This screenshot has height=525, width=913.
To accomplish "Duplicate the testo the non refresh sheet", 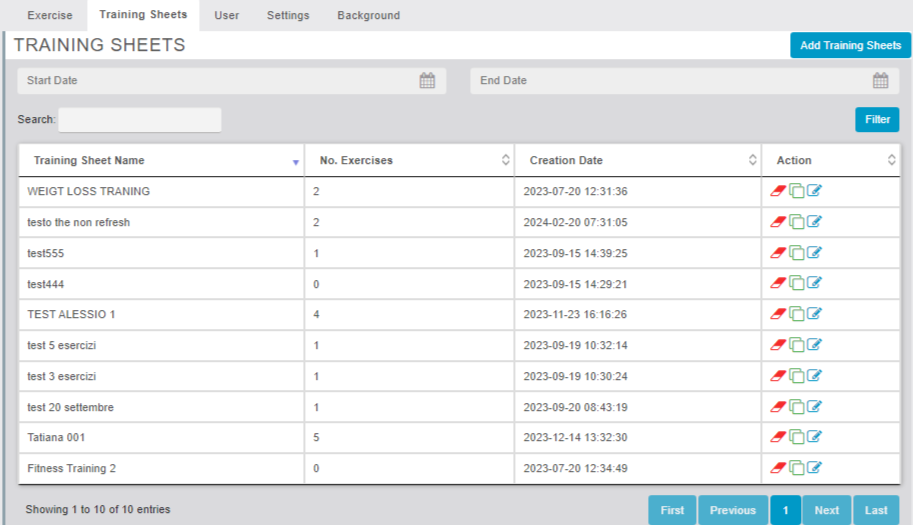I will coord(796,222).
